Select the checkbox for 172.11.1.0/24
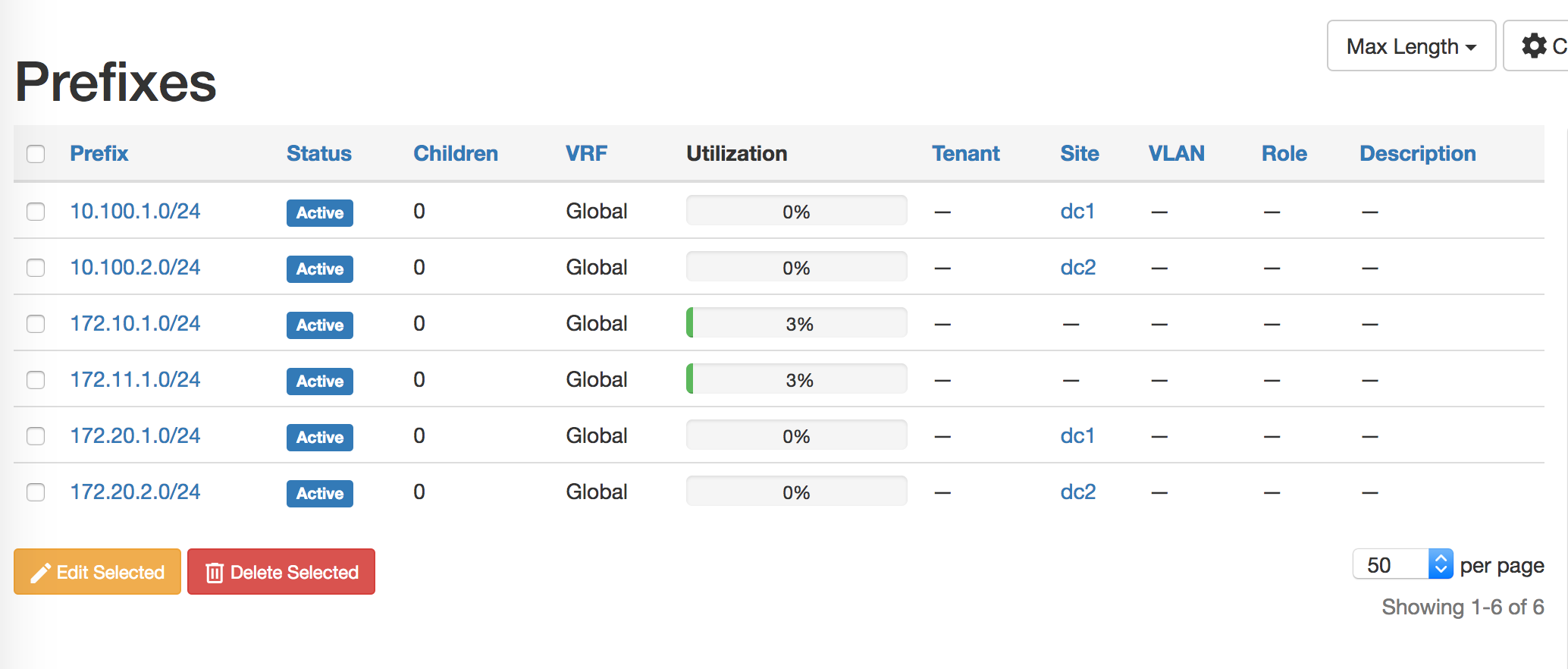The image size is (1568, 669). click(36, 380)
